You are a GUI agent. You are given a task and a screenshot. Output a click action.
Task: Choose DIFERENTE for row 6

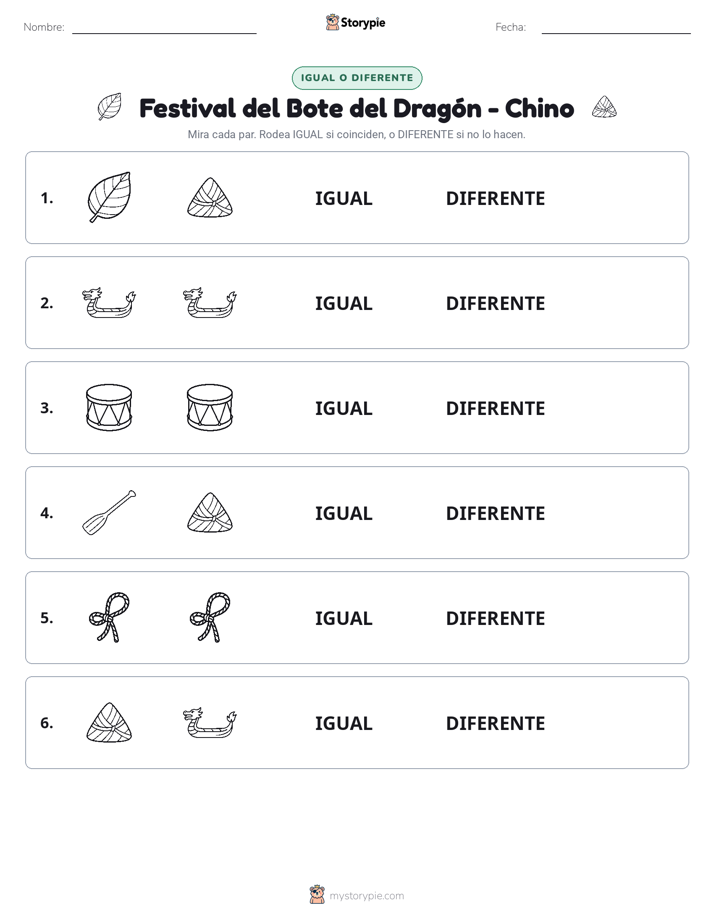click(x=495, y=723)
